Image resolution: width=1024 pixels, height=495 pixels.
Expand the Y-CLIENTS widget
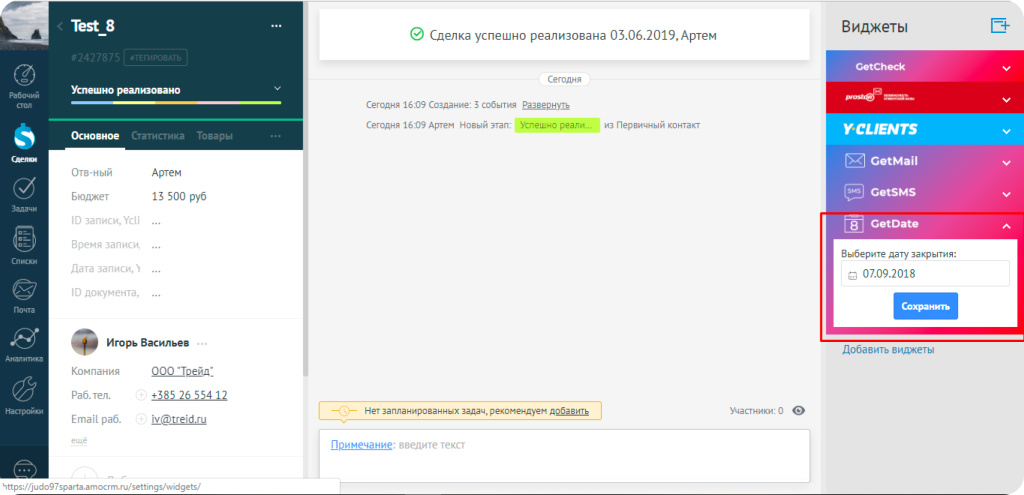tap(1006, 130)
